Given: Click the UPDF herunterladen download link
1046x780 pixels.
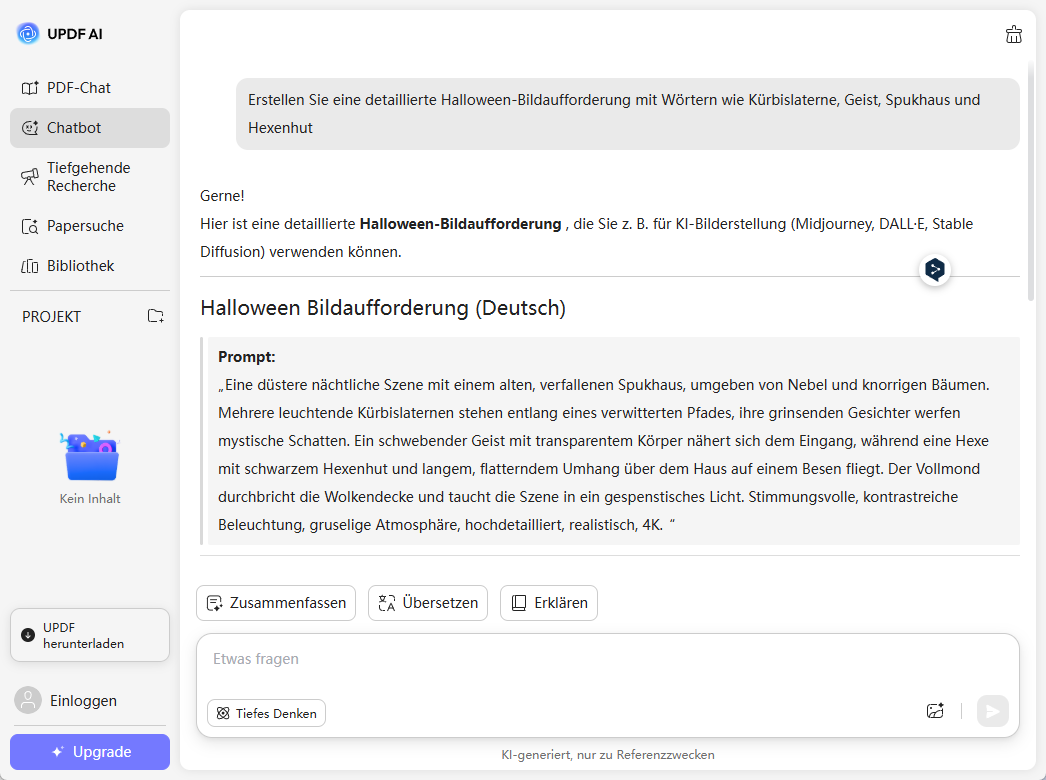Looking at the screenshot, I should [89, 634].
